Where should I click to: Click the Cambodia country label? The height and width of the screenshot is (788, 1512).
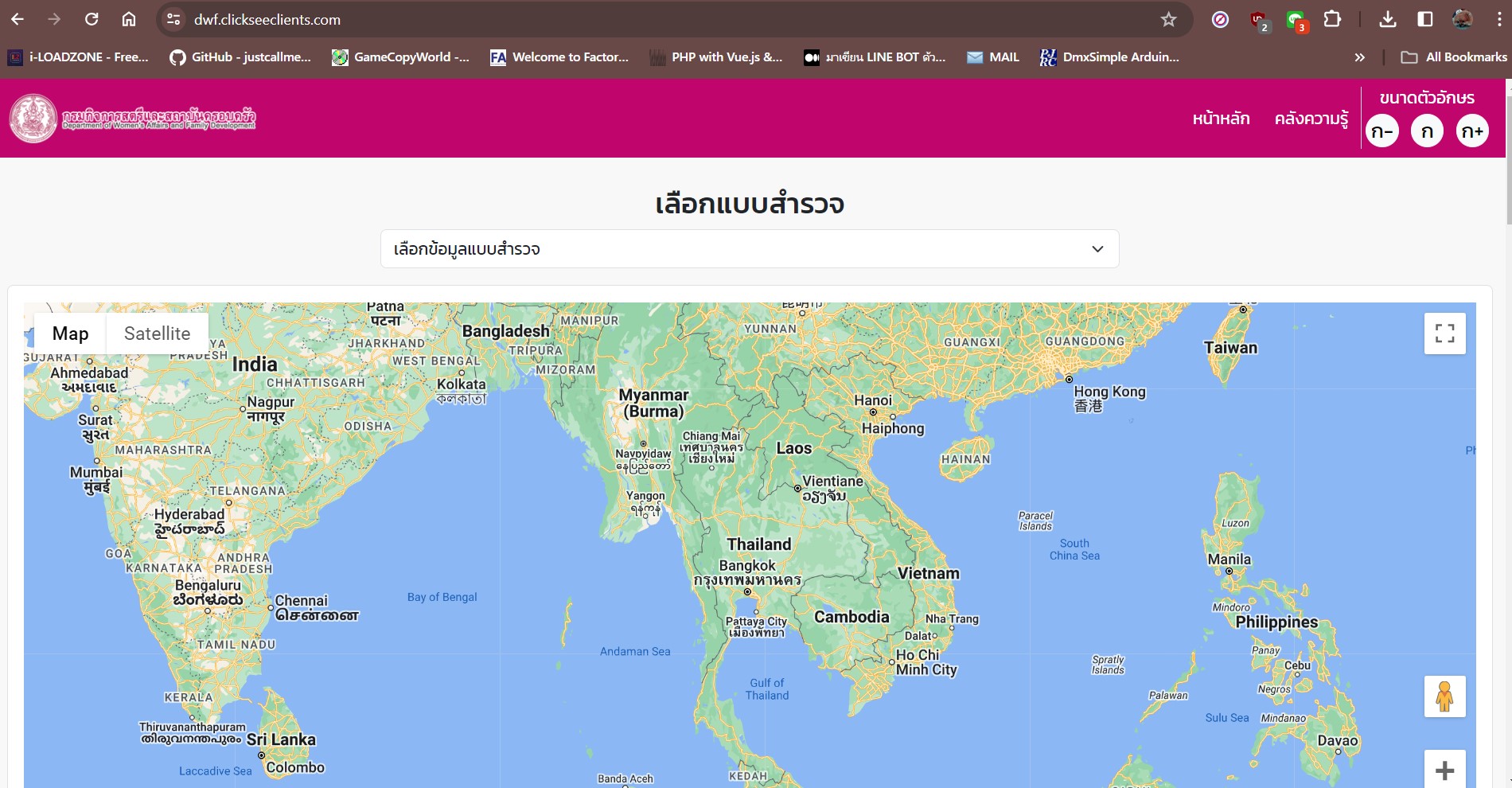[x=851, y=617]
